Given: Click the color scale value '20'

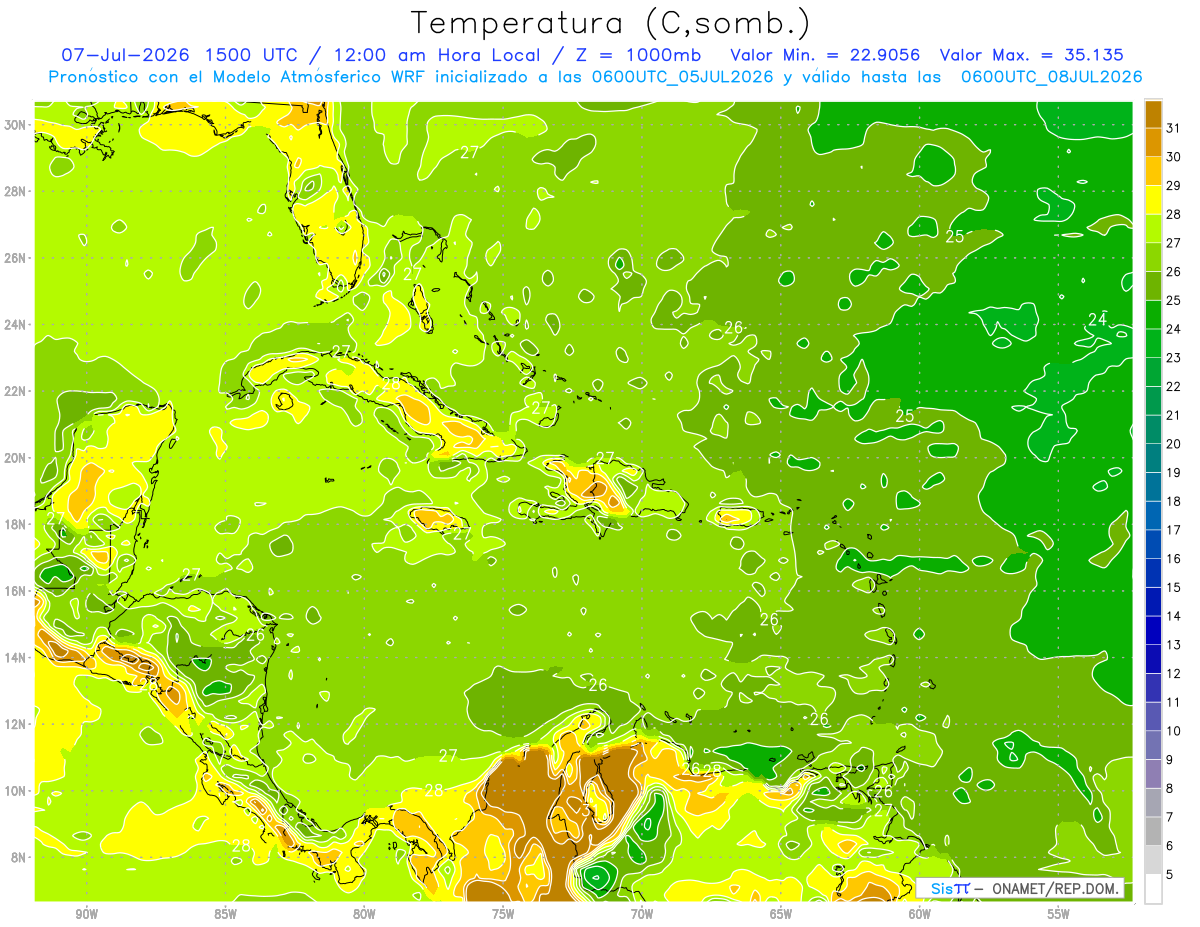Looking at the screenshot, I should [1174, 444].
